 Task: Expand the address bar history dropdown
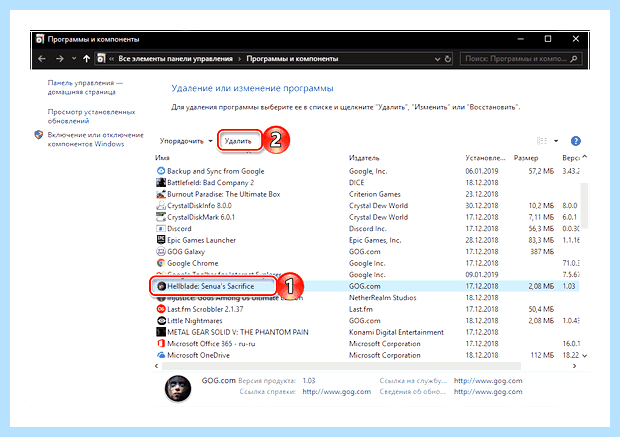pyautogui.click(x=437, y=59)
